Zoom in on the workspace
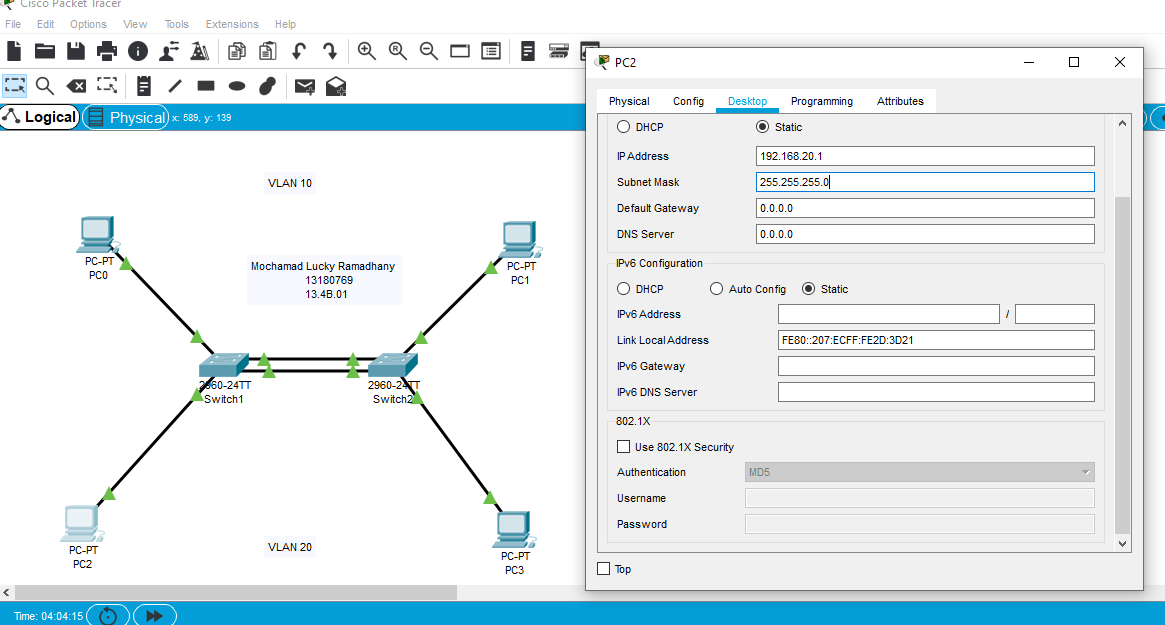Viewport: 1165px width, 625px height. (366, 51)
